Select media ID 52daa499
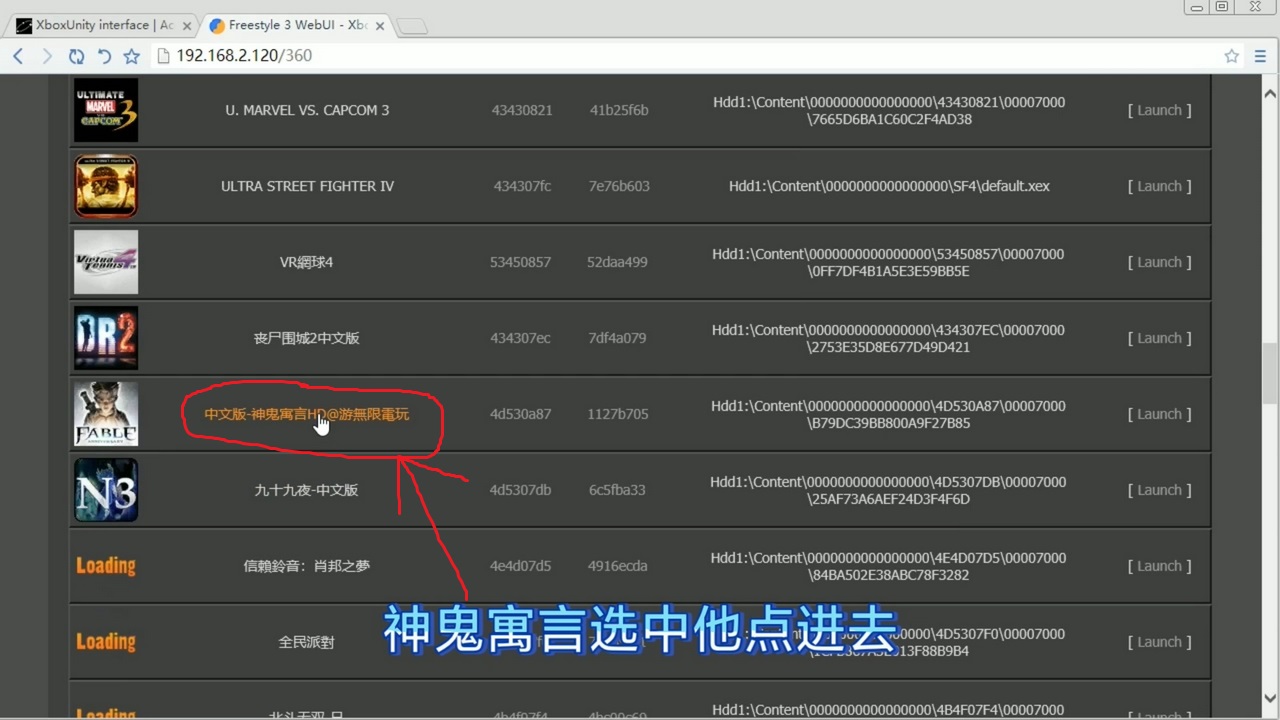Screen dimensions: 1280x720 click(617, 262)
